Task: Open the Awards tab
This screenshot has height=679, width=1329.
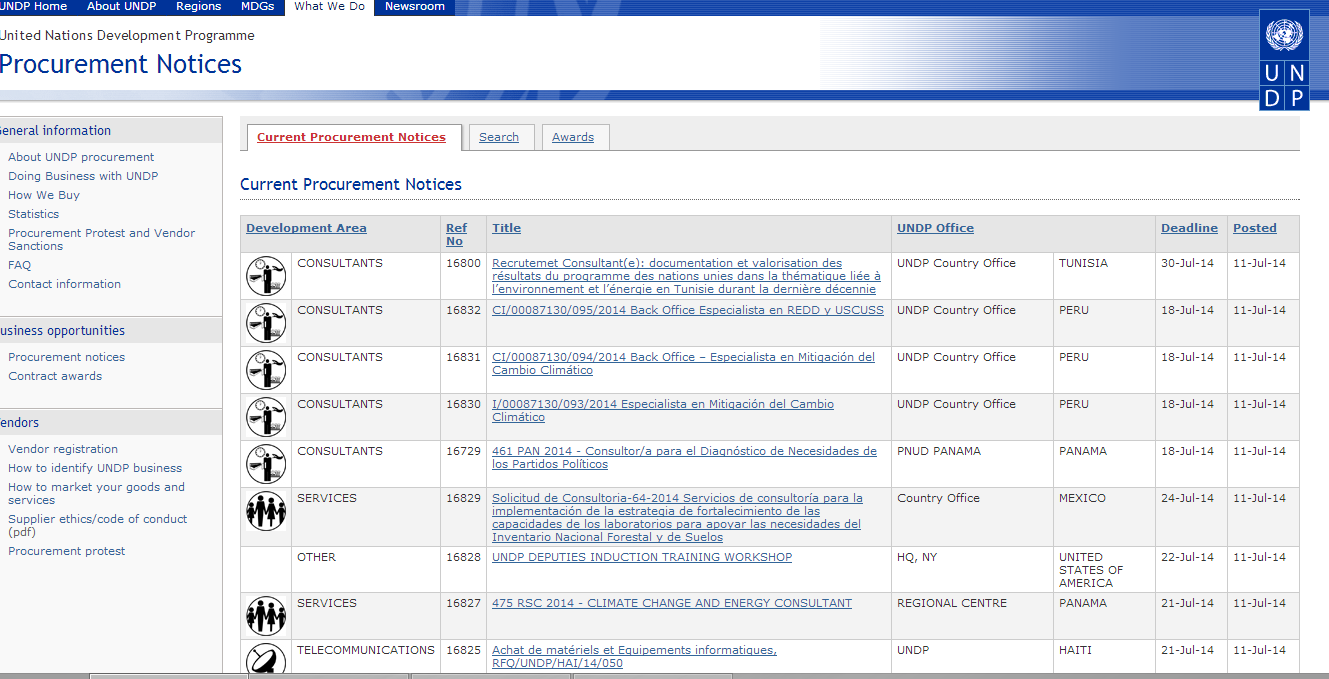Action: [573, 137]
